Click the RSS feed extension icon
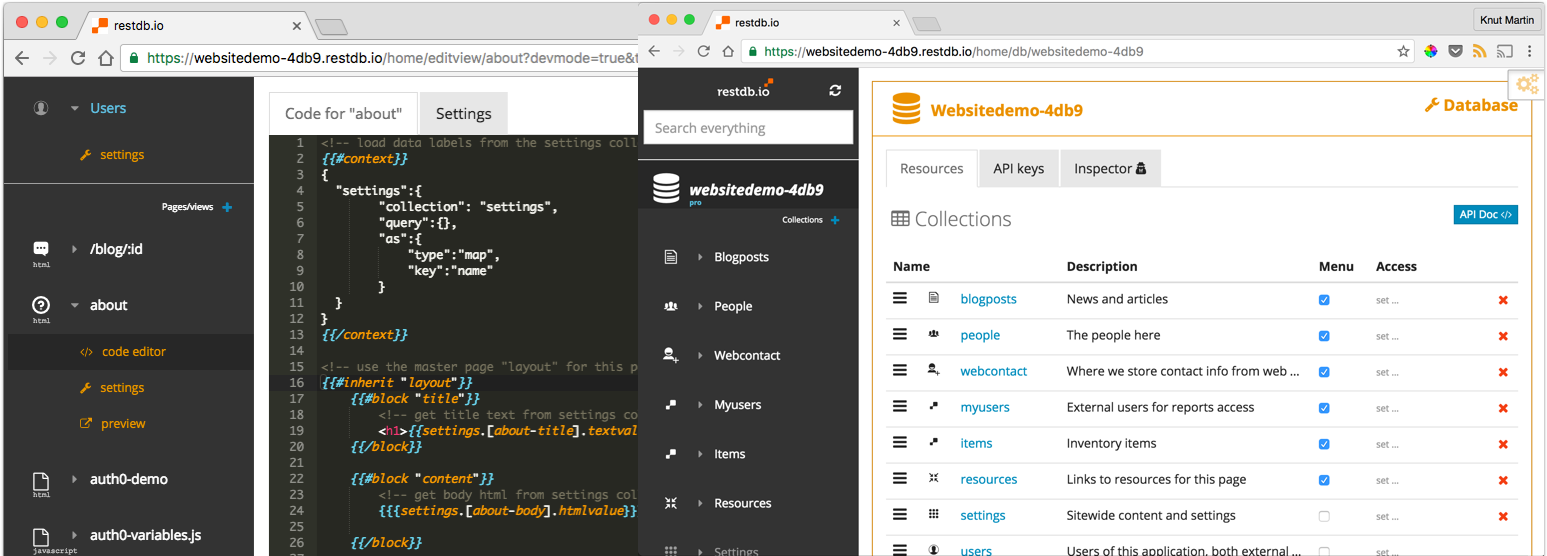1547x556 pixels. point(1480,51)
